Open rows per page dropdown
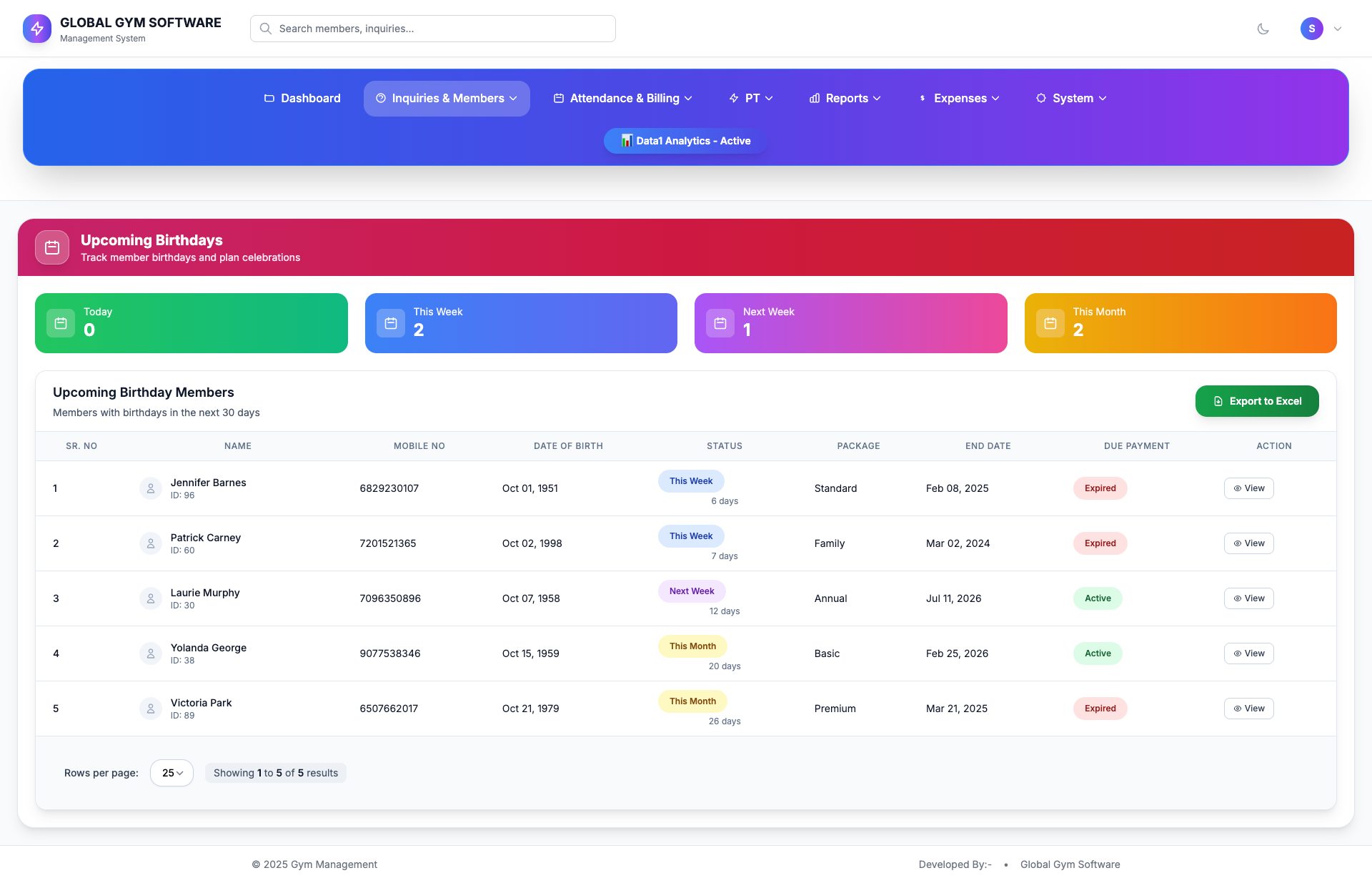 point(171,773)
